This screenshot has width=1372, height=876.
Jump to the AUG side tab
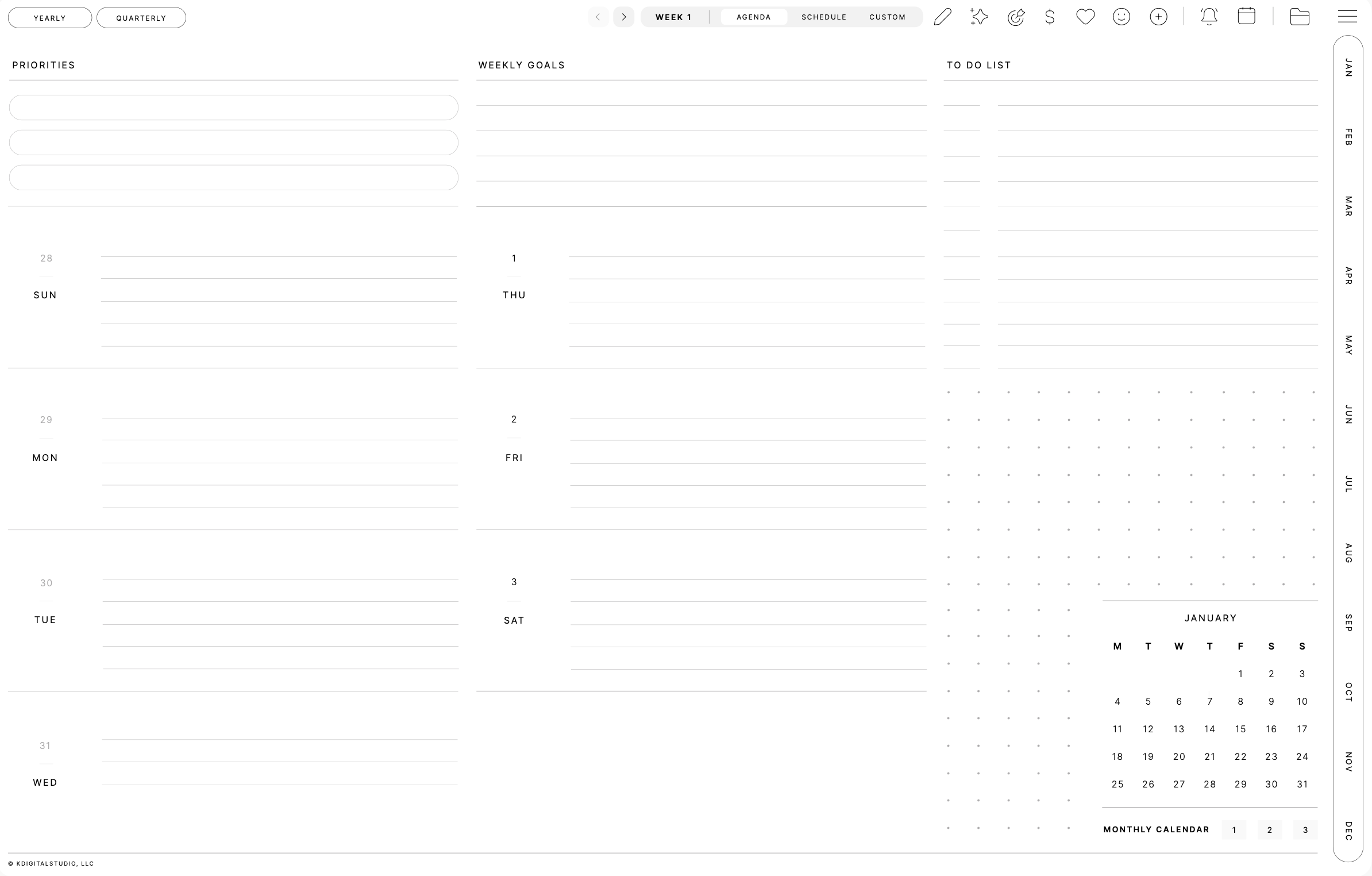pos(1348,553)
